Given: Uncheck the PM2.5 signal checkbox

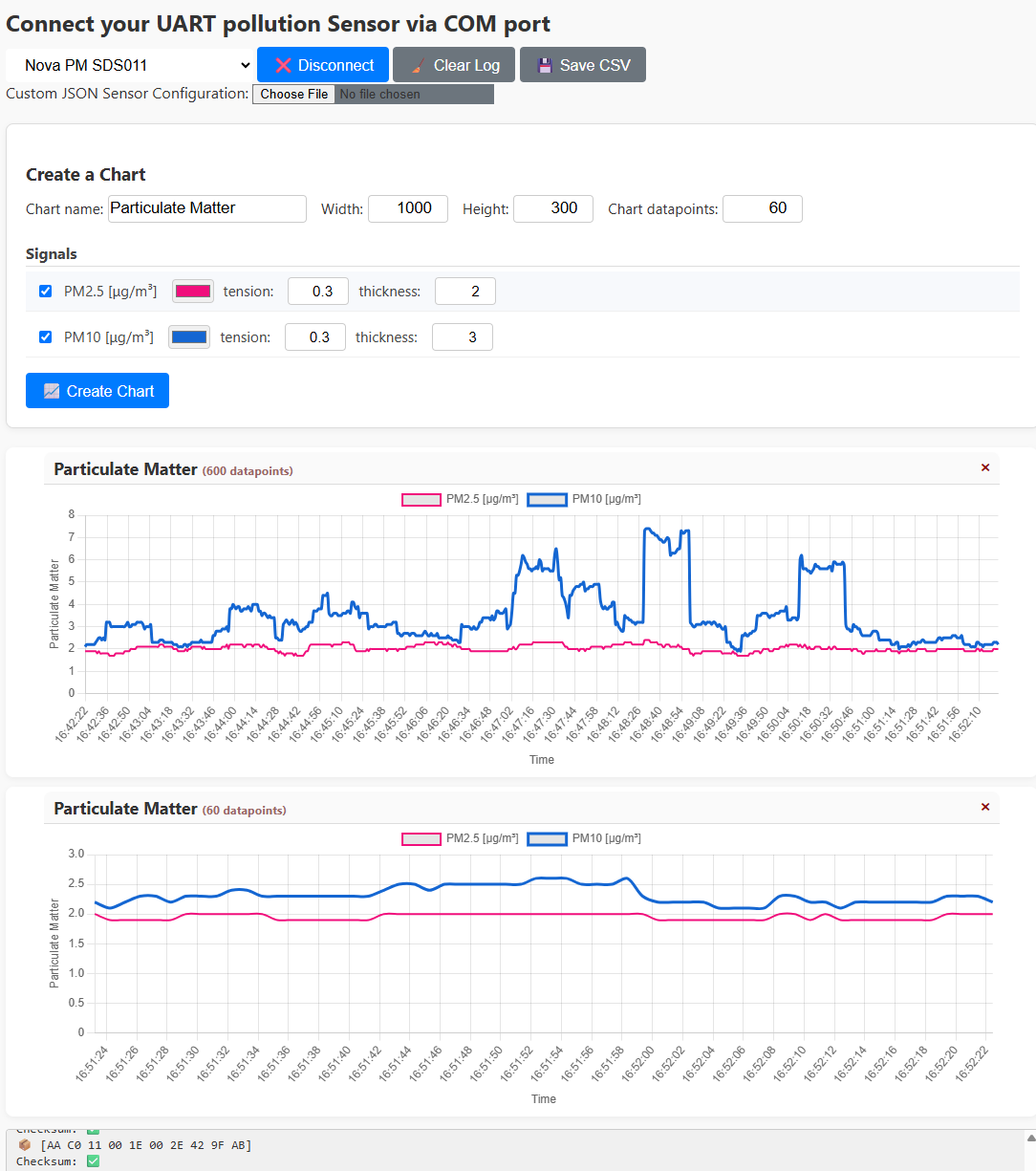Looking at the screenshot, I should [x=45, y=291].
